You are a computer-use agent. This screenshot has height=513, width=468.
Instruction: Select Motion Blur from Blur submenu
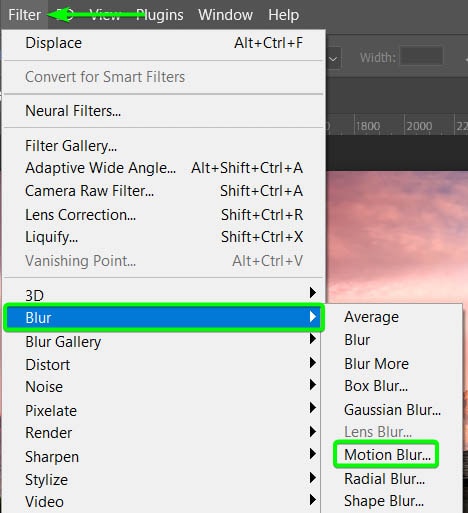click(387, 455)
